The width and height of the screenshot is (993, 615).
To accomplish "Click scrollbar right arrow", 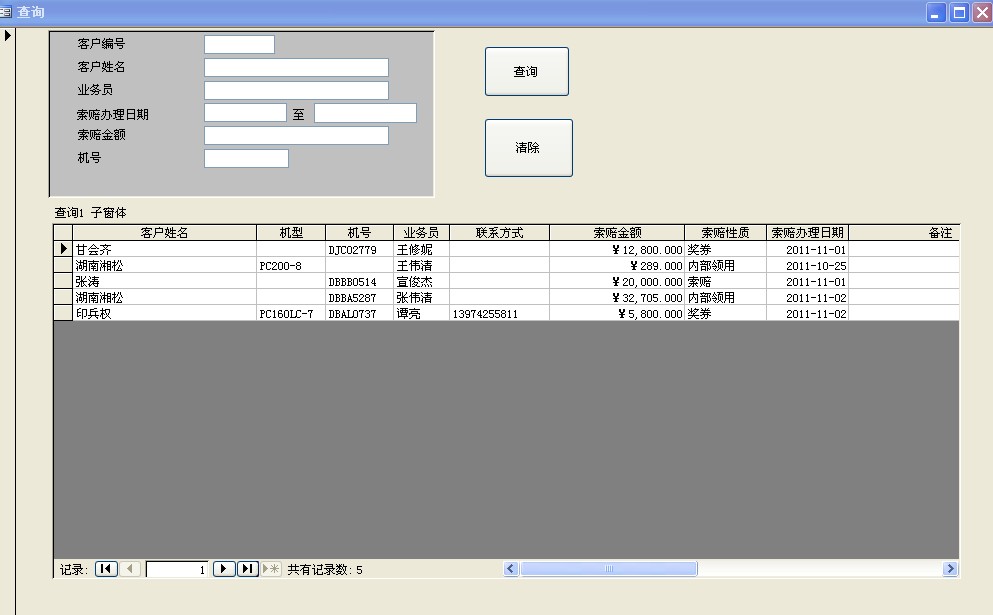I will pyautogui.click(x=949, y=569).
